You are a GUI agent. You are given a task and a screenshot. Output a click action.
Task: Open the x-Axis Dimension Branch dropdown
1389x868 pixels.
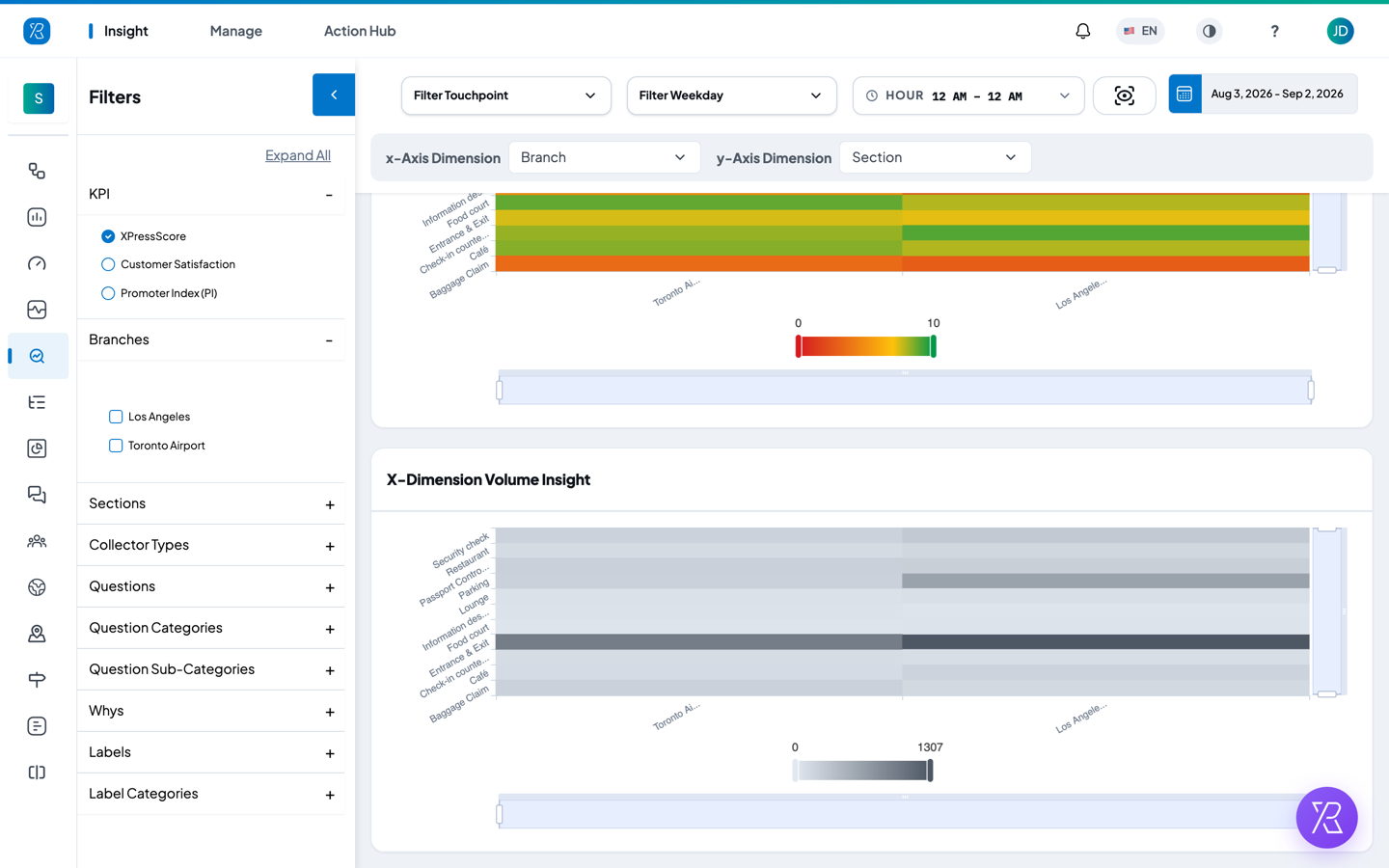[603, 157]
